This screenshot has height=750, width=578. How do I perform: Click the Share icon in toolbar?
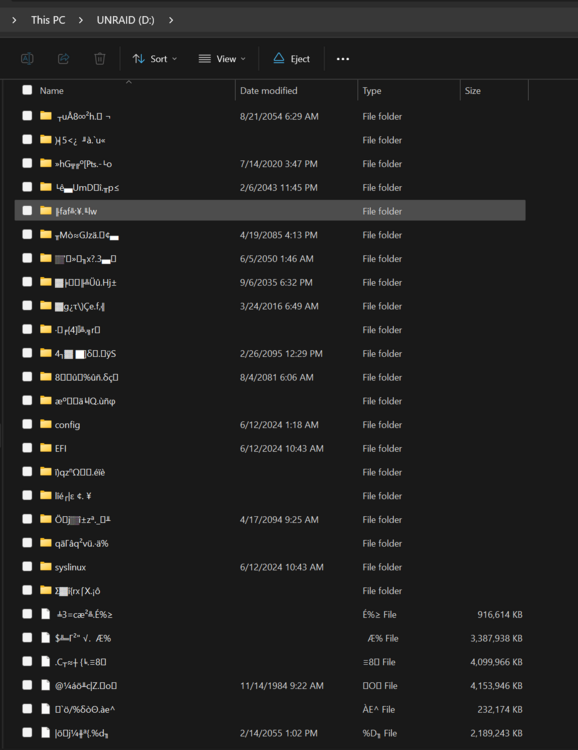(63, 59)
